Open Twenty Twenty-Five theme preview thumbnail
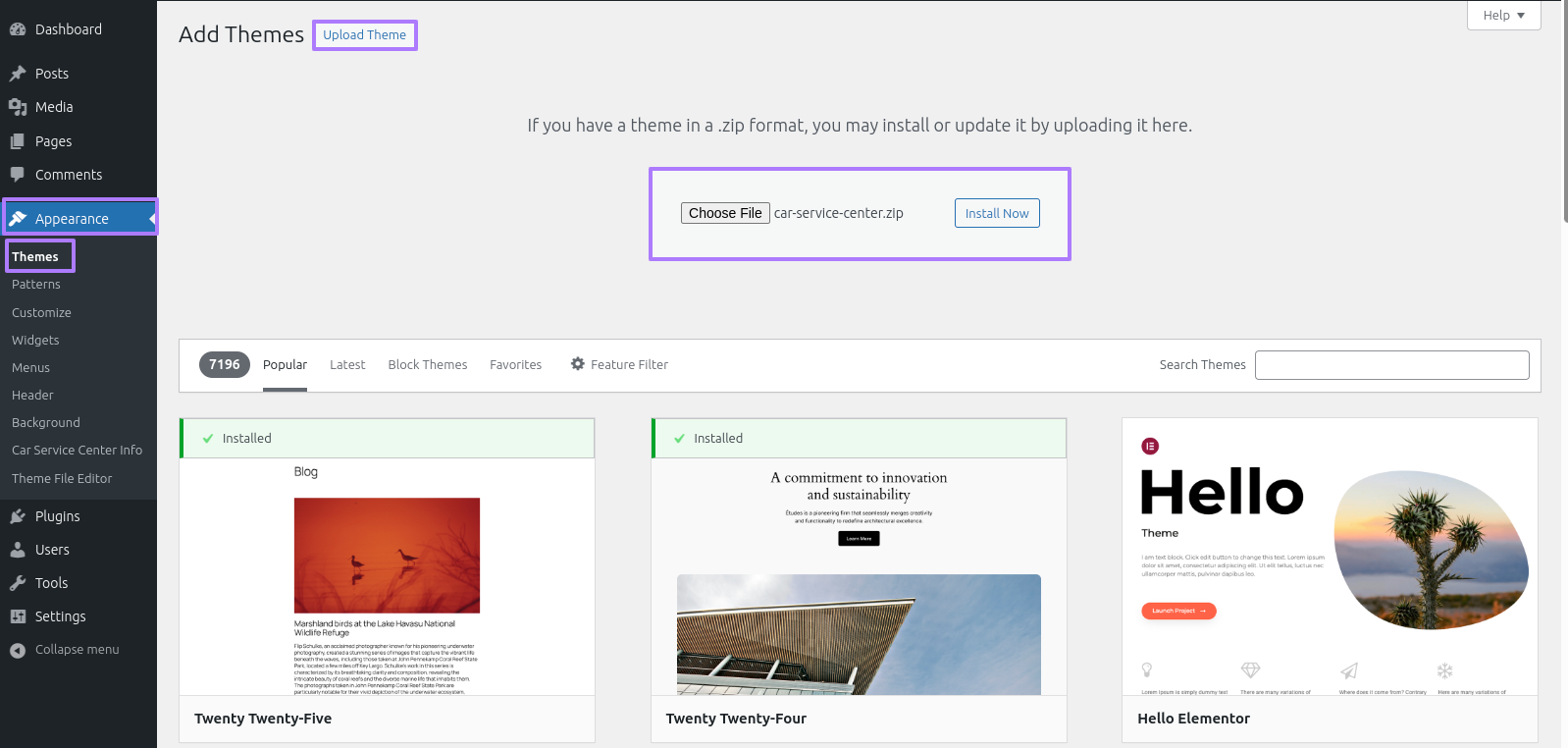This screenshot has height=748, width=1568. tap(387, 576)
